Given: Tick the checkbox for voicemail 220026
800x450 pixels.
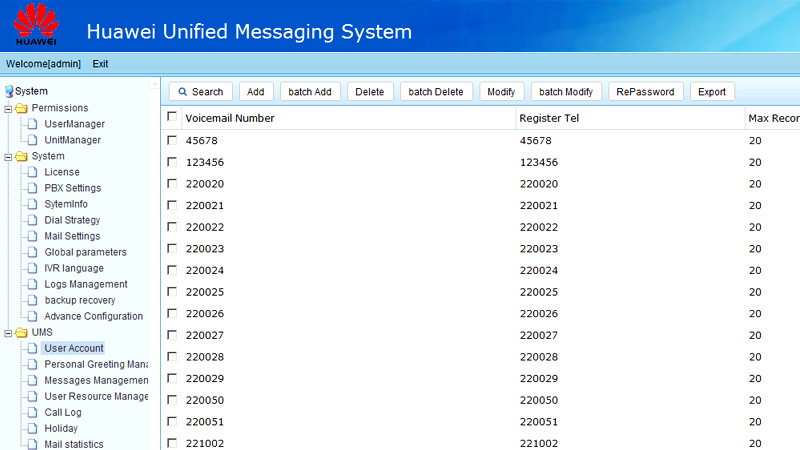Looking at the screenshot, I should pos(172,313).
